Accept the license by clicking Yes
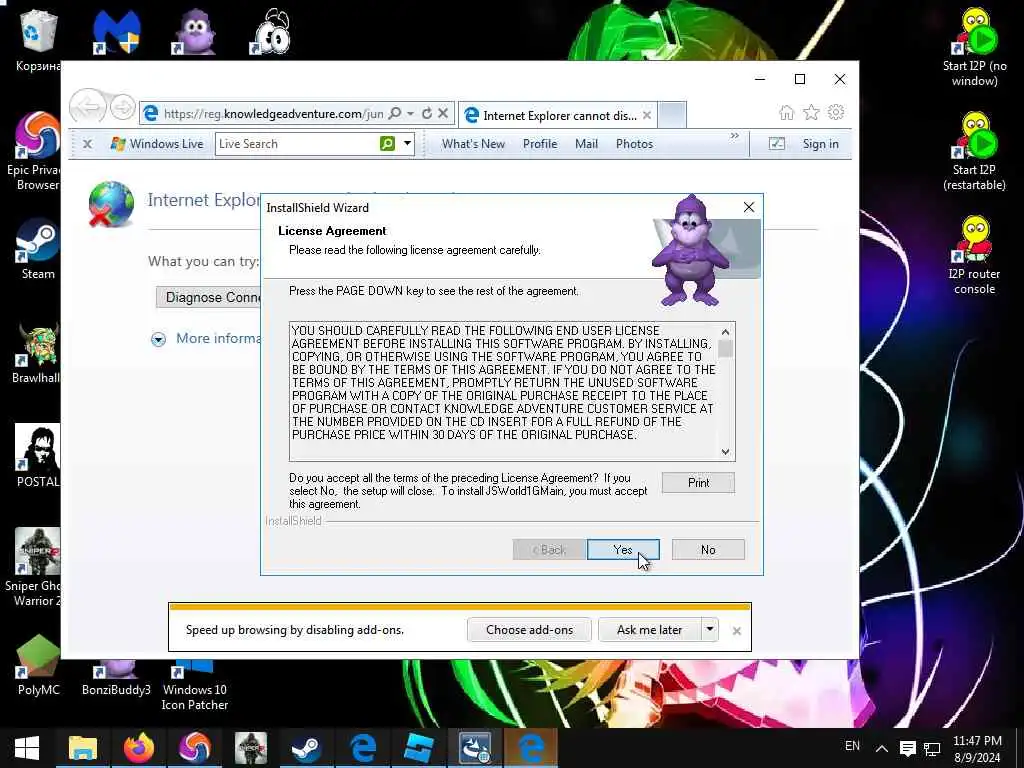 click(623, 550)
